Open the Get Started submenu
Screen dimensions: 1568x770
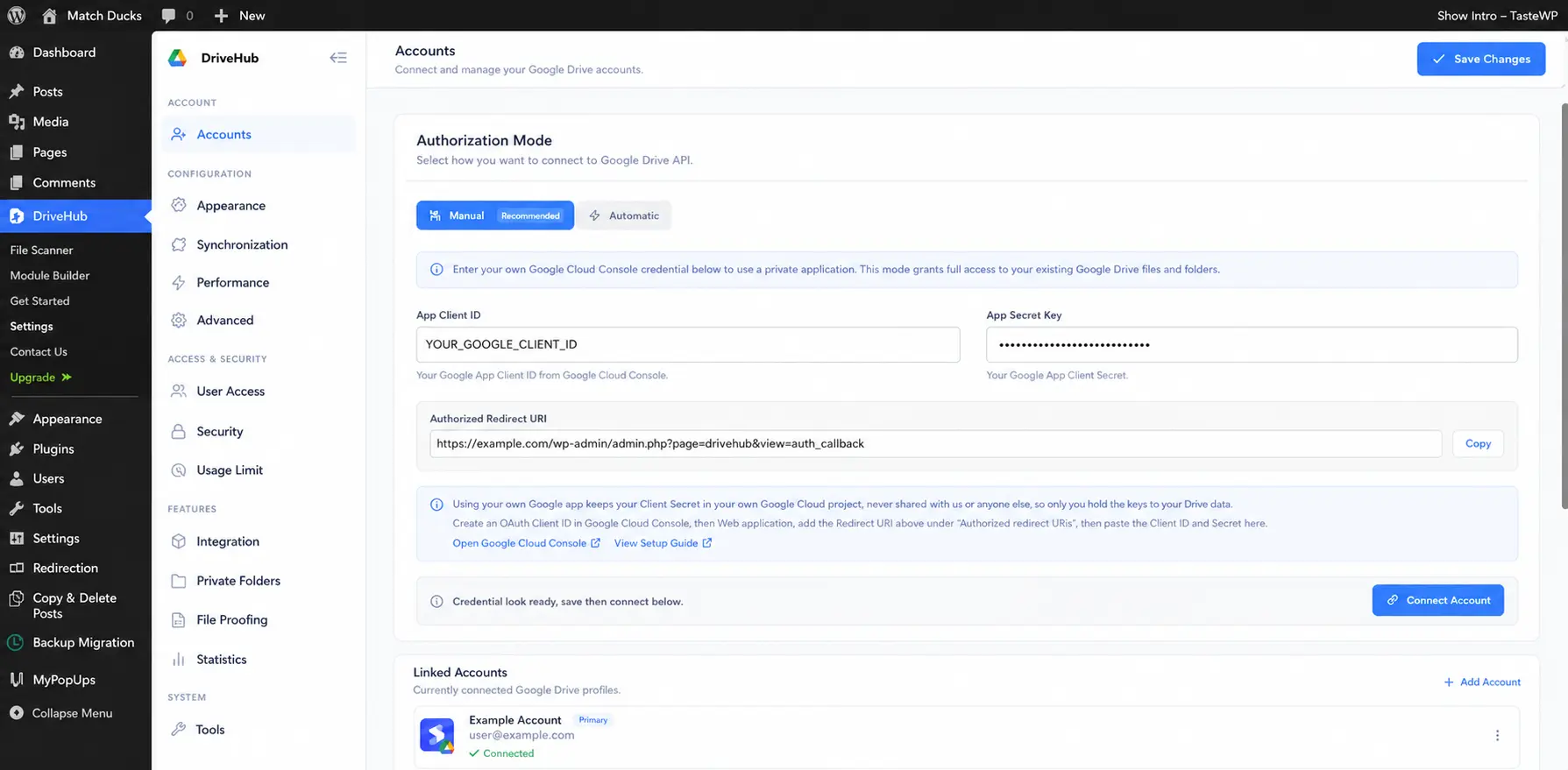(39, 300)
